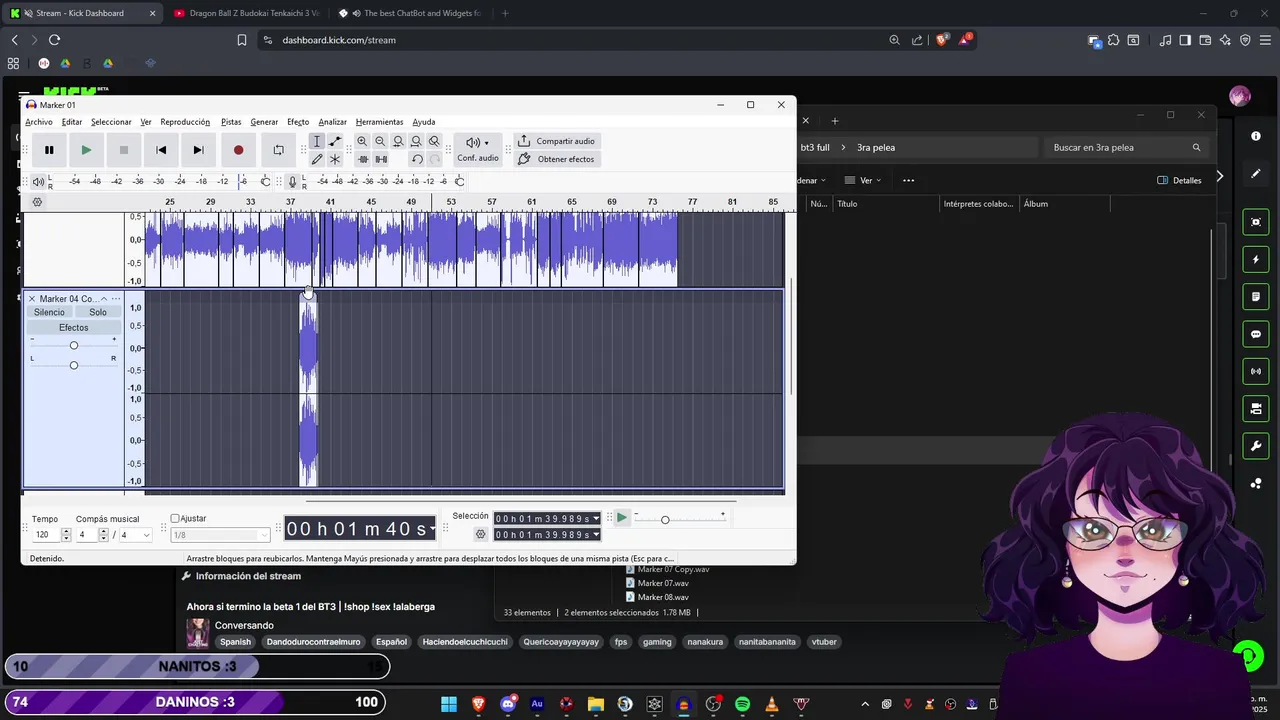Select the Envelope tool
The width and height of the screenshot is (1280, 720).
point(335,141)
